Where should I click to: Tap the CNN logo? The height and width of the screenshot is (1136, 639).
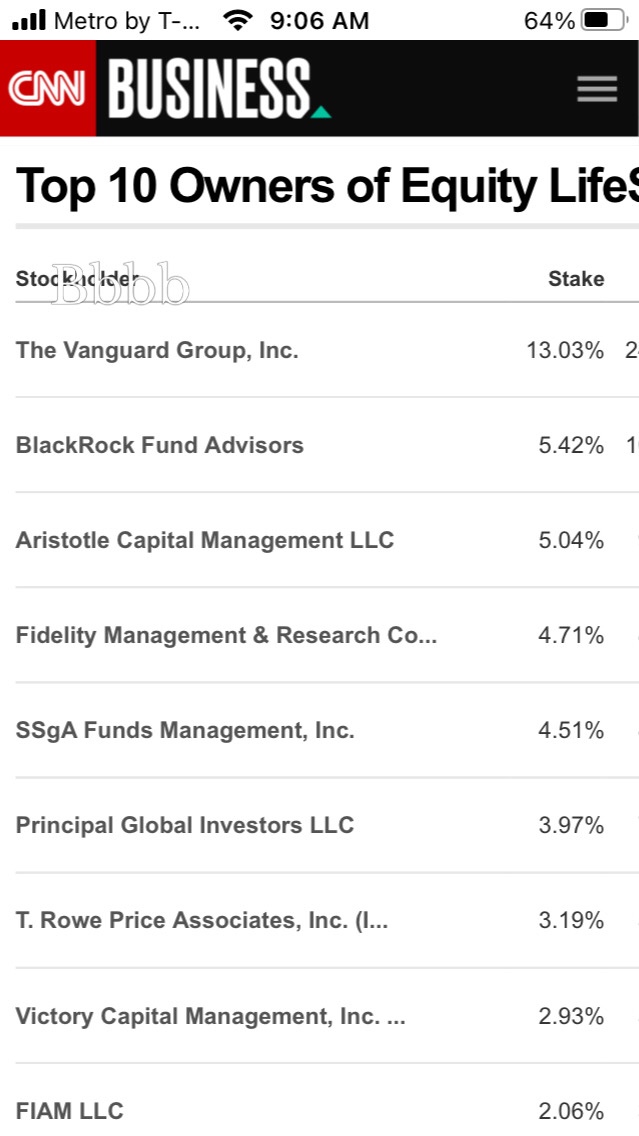(x=47, y=90)
